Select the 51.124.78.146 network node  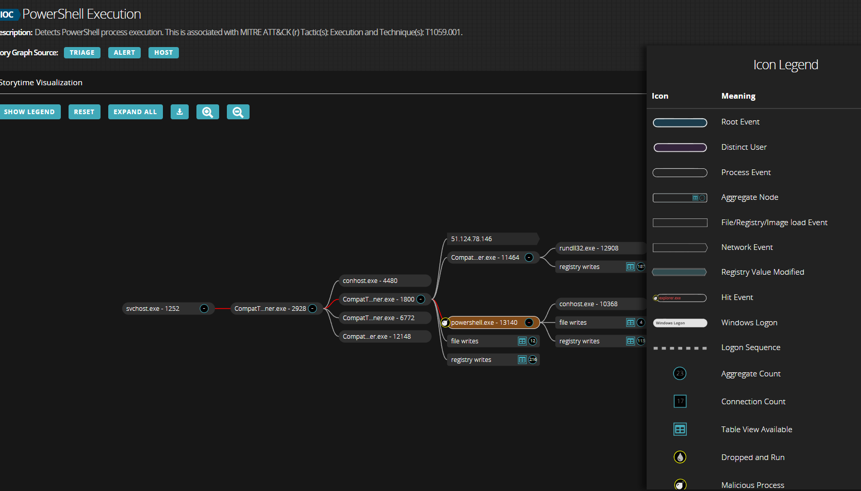(x=493, y=239)
